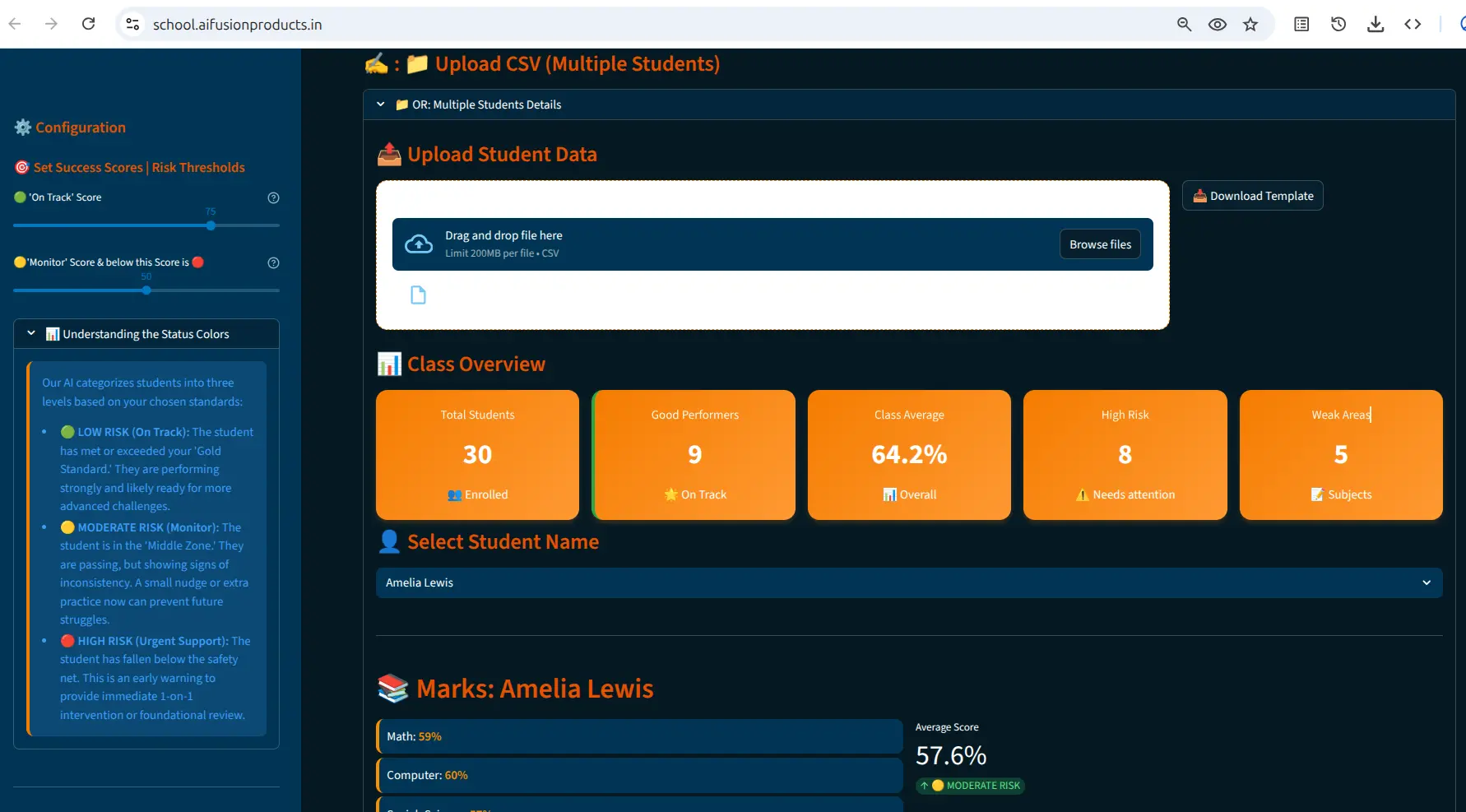Click the warning icon in High Risk card

pyautogui.click(x=1083, y=494)
